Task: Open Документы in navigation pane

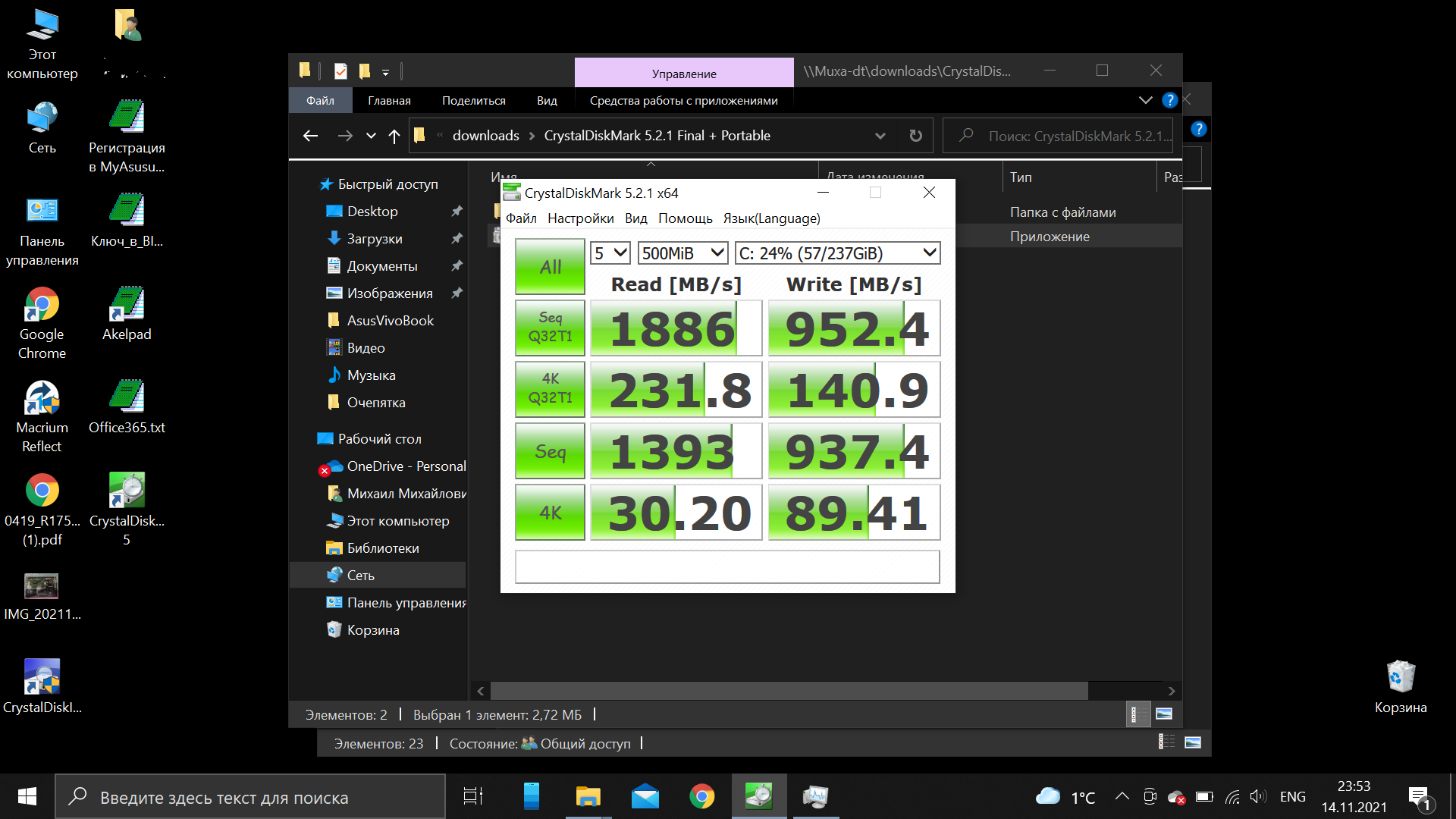Action: tap(382, 266)
